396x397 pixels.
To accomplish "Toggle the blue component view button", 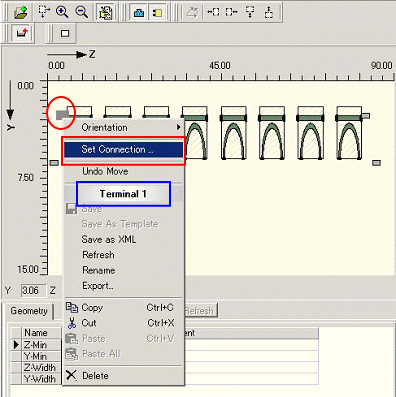I will tap(139, 13).
